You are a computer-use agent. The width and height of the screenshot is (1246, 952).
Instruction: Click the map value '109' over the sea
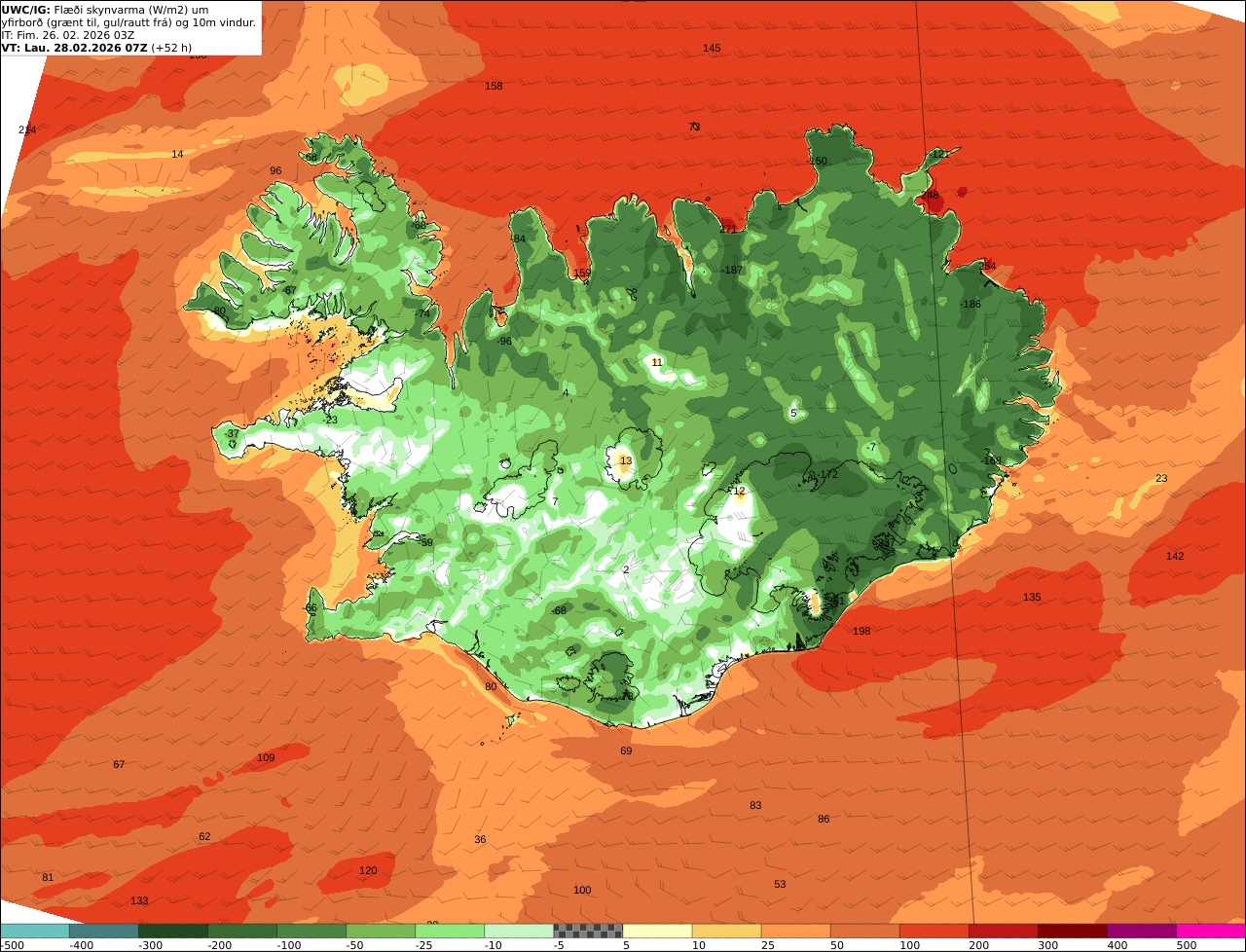click(266, 757)
